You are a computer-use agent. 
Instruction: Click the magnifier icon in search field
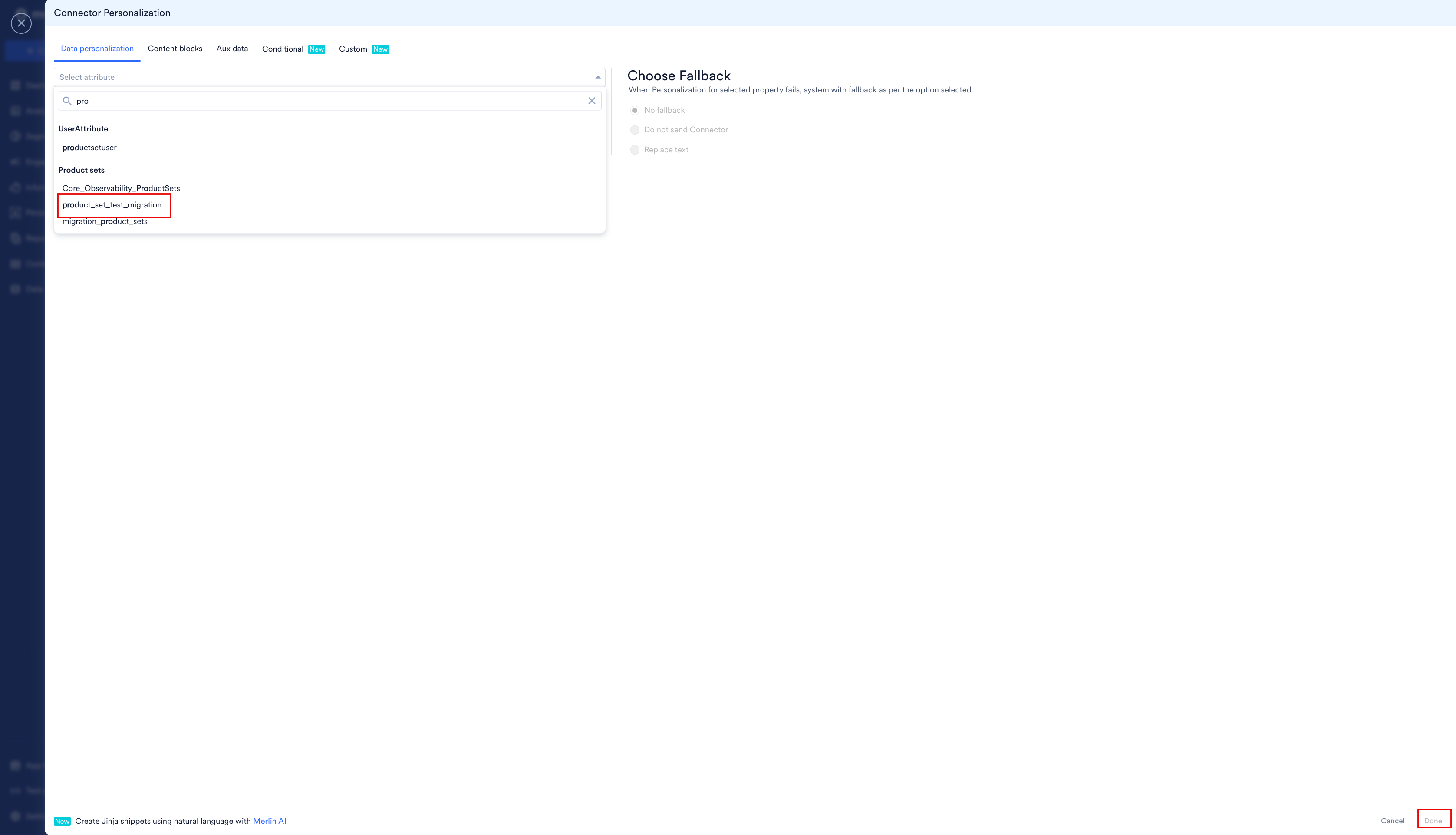(67, 101)
